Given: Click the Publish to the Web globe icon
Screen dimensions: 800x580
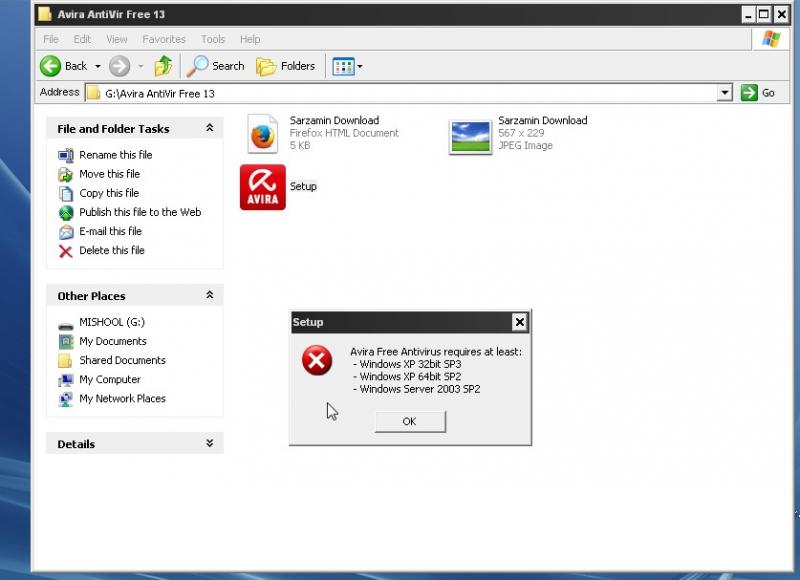Looking at the screenshot, I should pyautogui.click(x=66, y=213).
